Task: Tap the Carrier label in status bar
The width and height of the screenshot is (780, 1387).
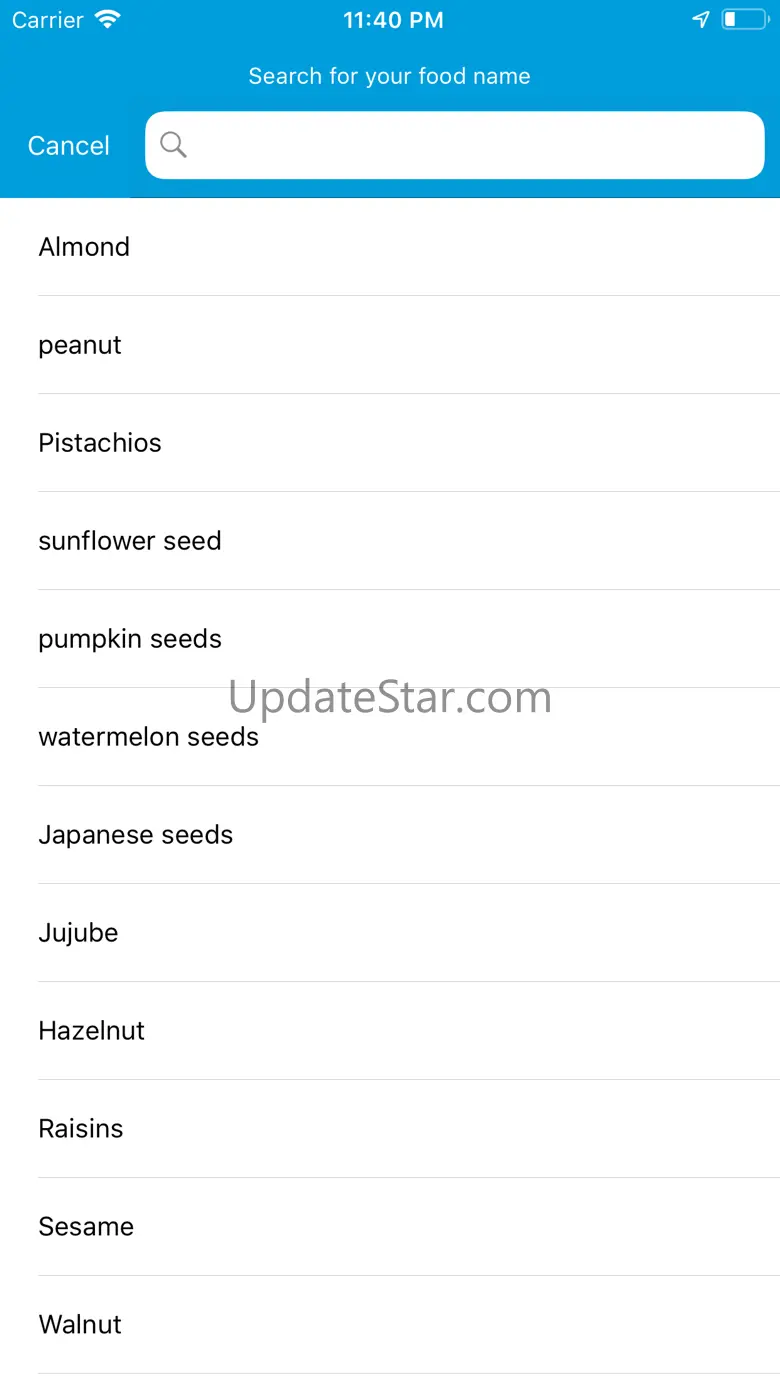Action: point(48,20)
